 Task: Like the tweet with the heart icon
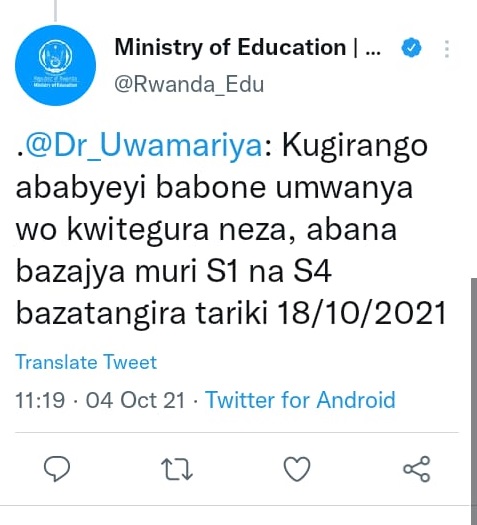point(297,469)
